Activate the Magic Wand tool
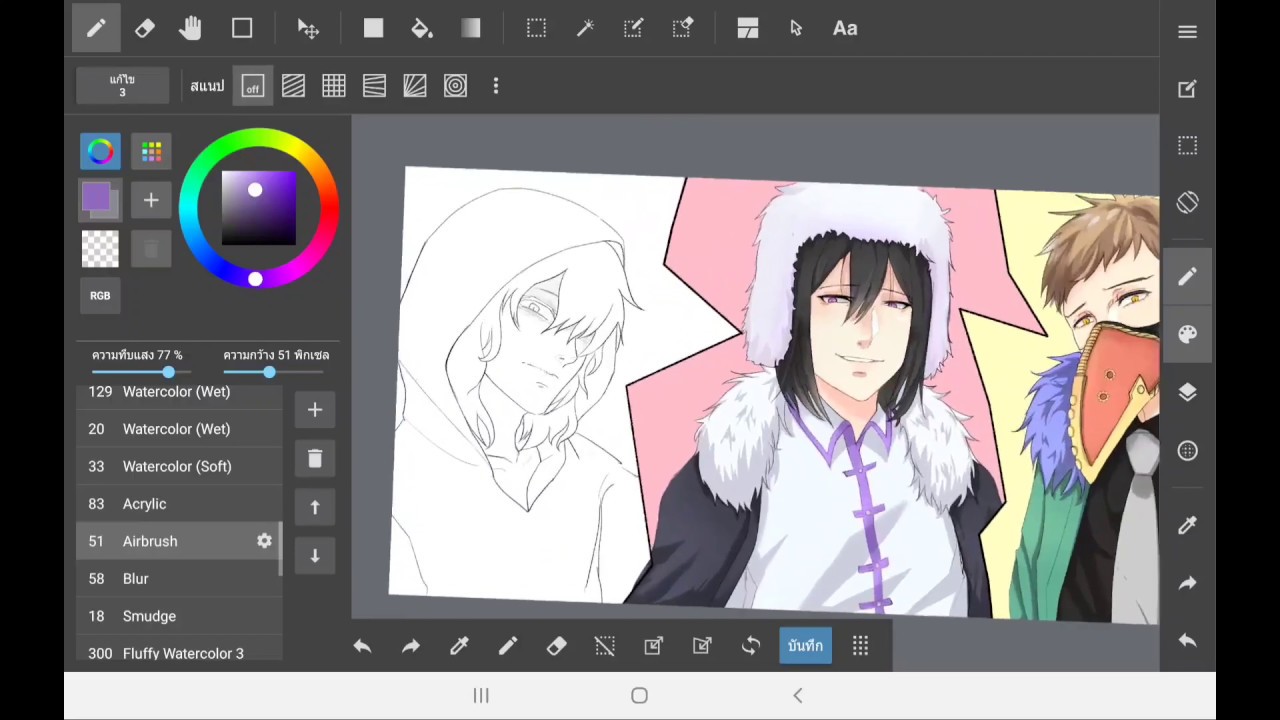This screenshot has height=720, width=1280. [x=585, y=28]
